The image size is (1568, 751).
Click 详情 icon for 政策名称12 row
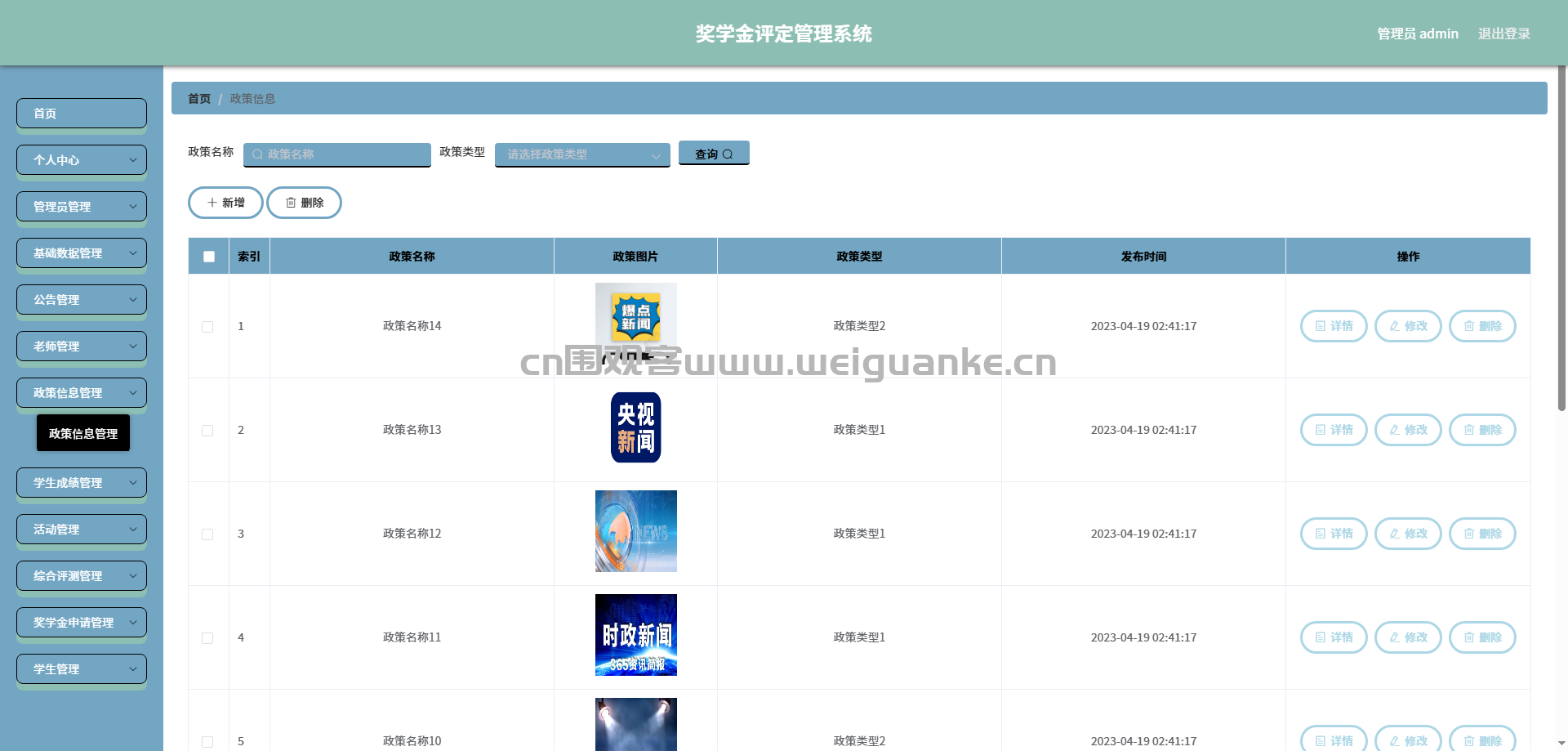1321,534
